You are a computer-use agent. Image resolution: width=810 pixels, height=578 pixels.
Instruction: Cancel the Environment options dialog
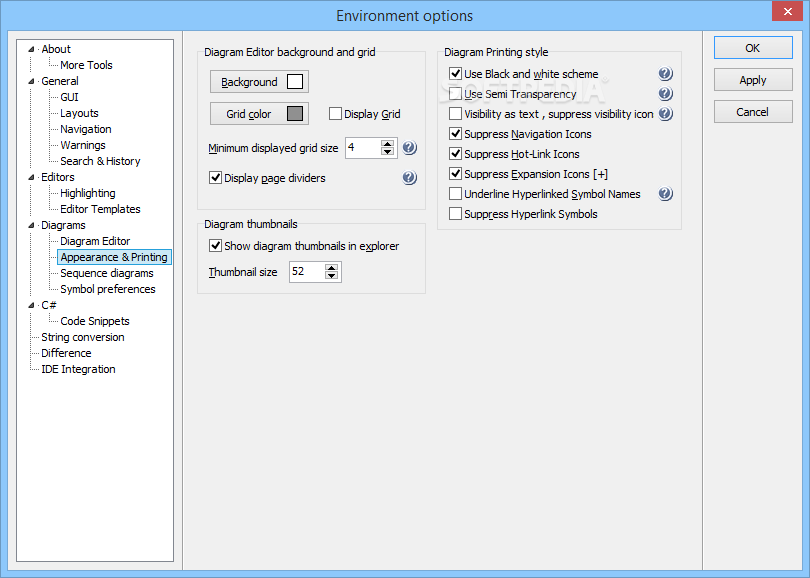(x=753, y=112)
